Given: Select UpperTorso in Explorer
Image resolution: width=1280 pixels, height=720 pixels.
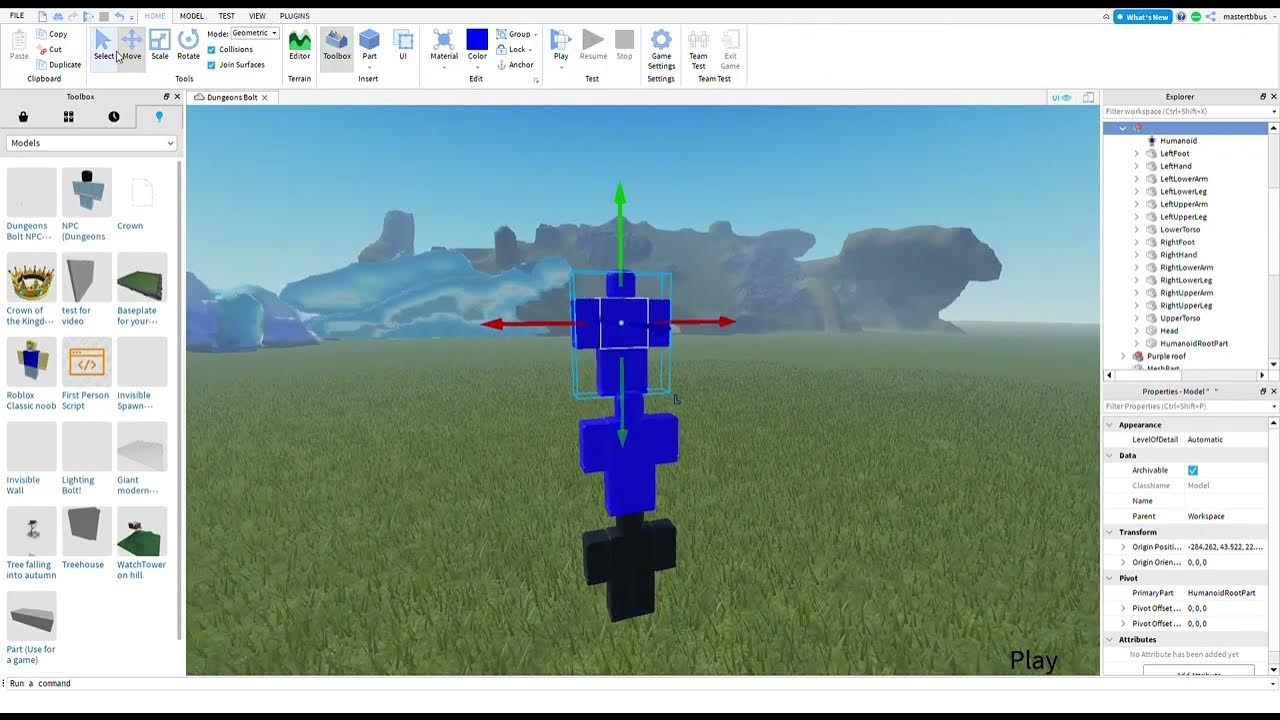Looking at the screenshot, I should pos(1180,318).
